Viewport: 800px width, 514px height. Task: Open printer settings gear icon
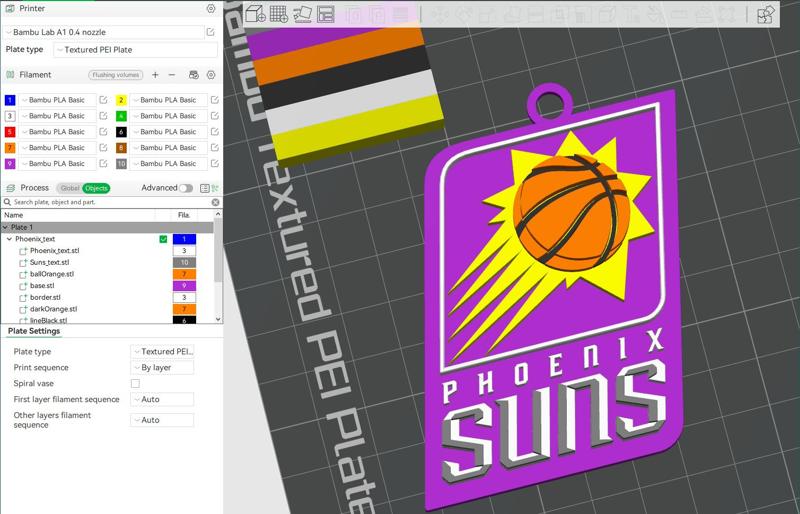point(211,9)
